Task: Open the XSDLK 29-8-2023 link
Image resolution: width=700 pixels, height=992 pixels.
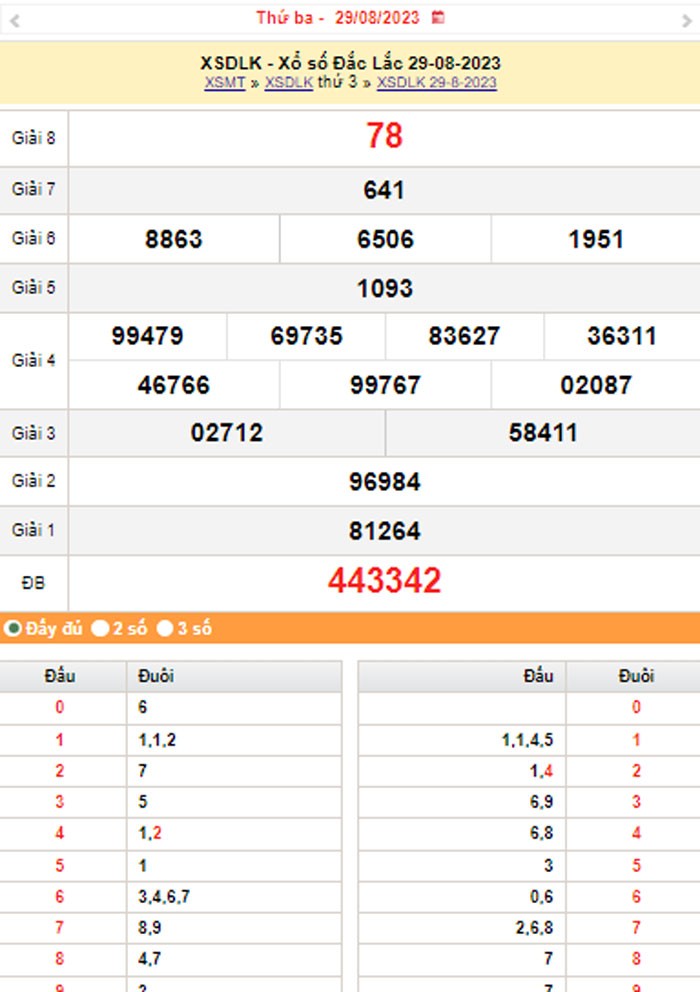Action: (x=436, y=83)
